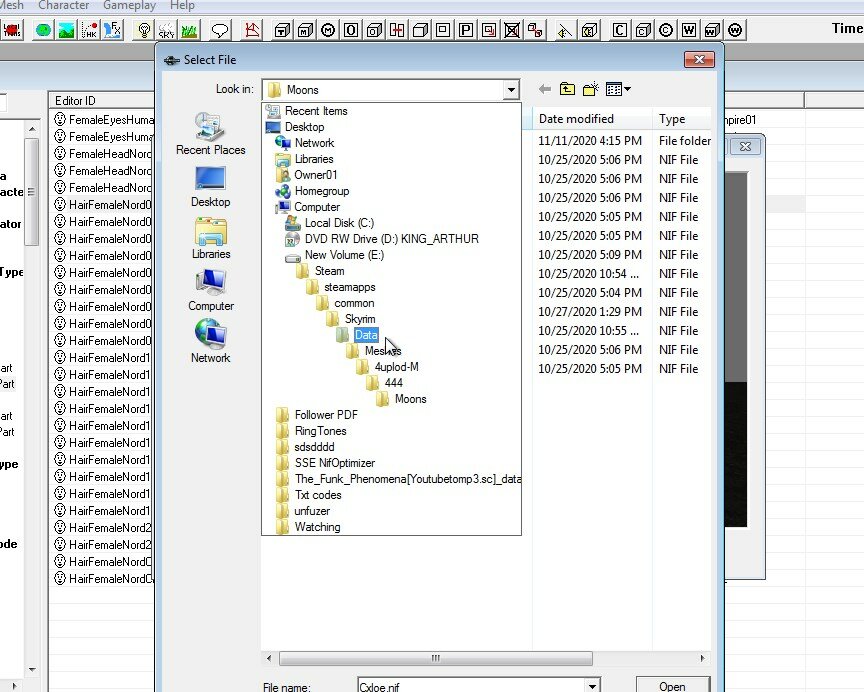864x692 pixels.
Task: Click the 3D cube icon labeled O
Action: [374, 30]
